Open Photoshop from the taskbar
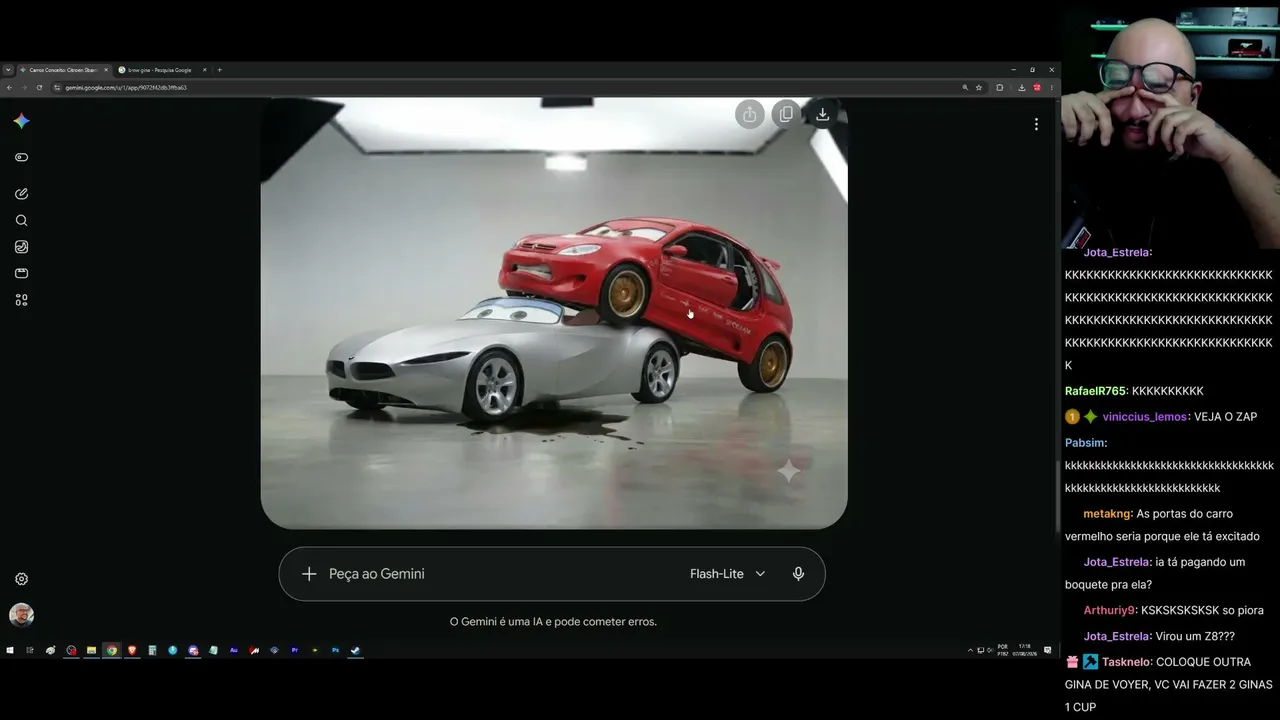The image size is (1280, 720). [x=336, y=650]
